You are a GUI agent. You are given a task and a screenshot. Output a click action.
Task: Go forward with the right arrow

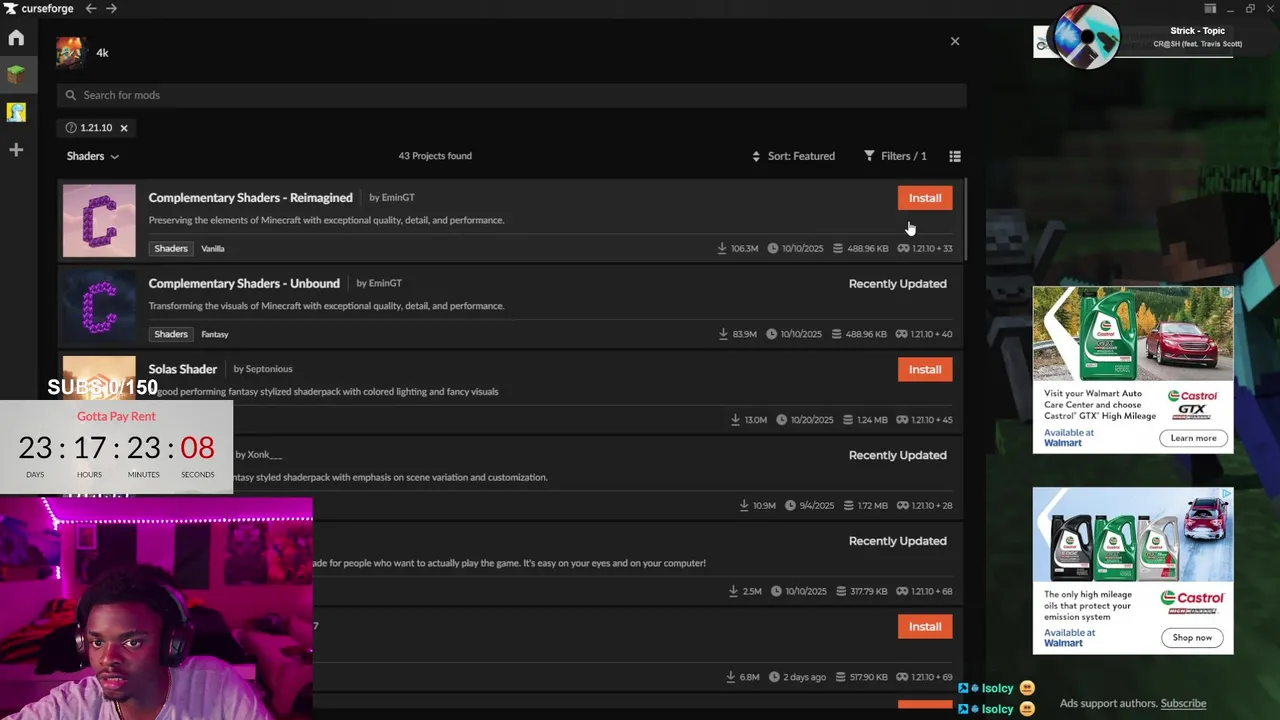(111, 8)
